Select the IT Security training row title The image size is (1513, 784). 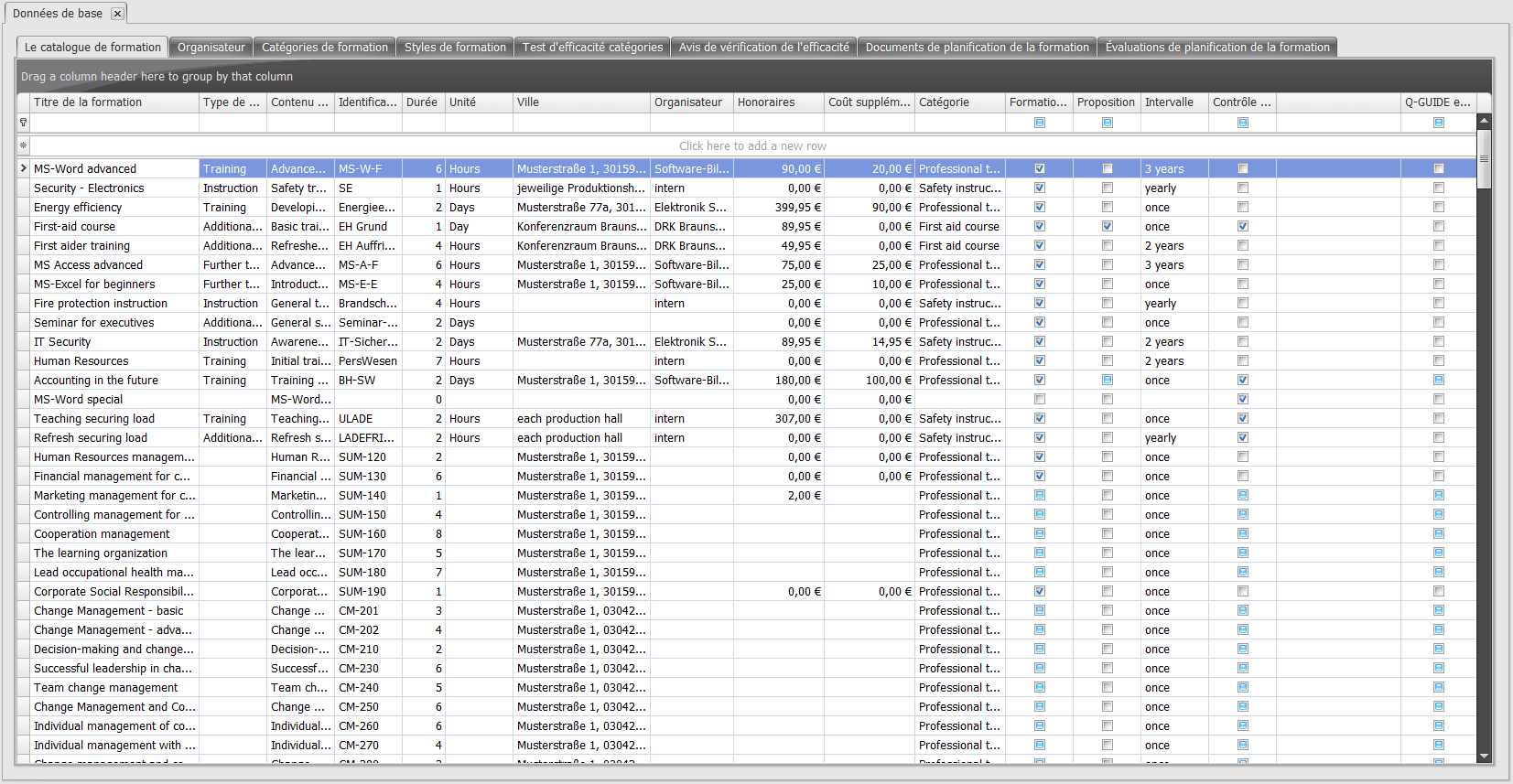62,341
